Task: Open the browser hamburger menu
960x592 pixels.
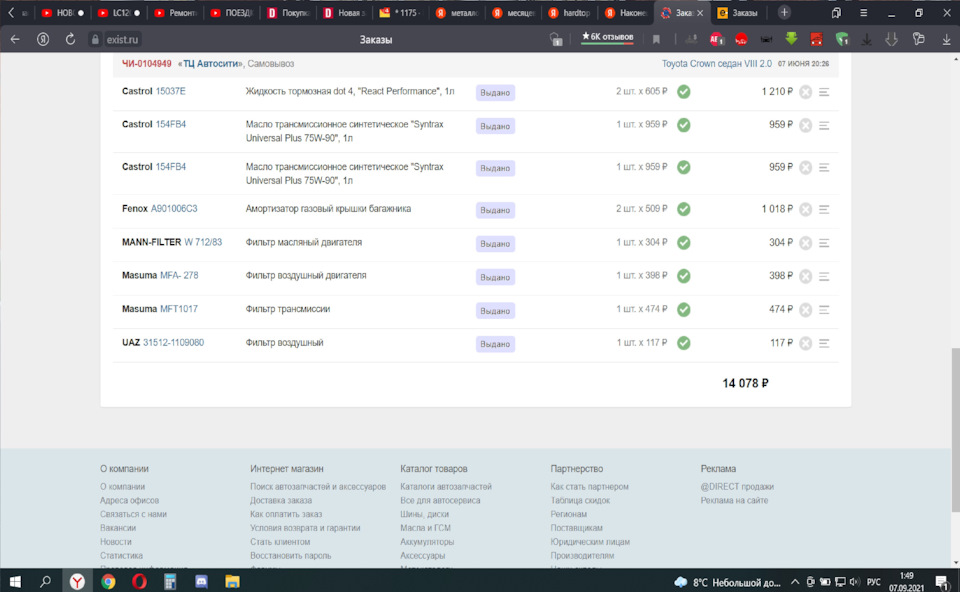Action: pos(863,12)
